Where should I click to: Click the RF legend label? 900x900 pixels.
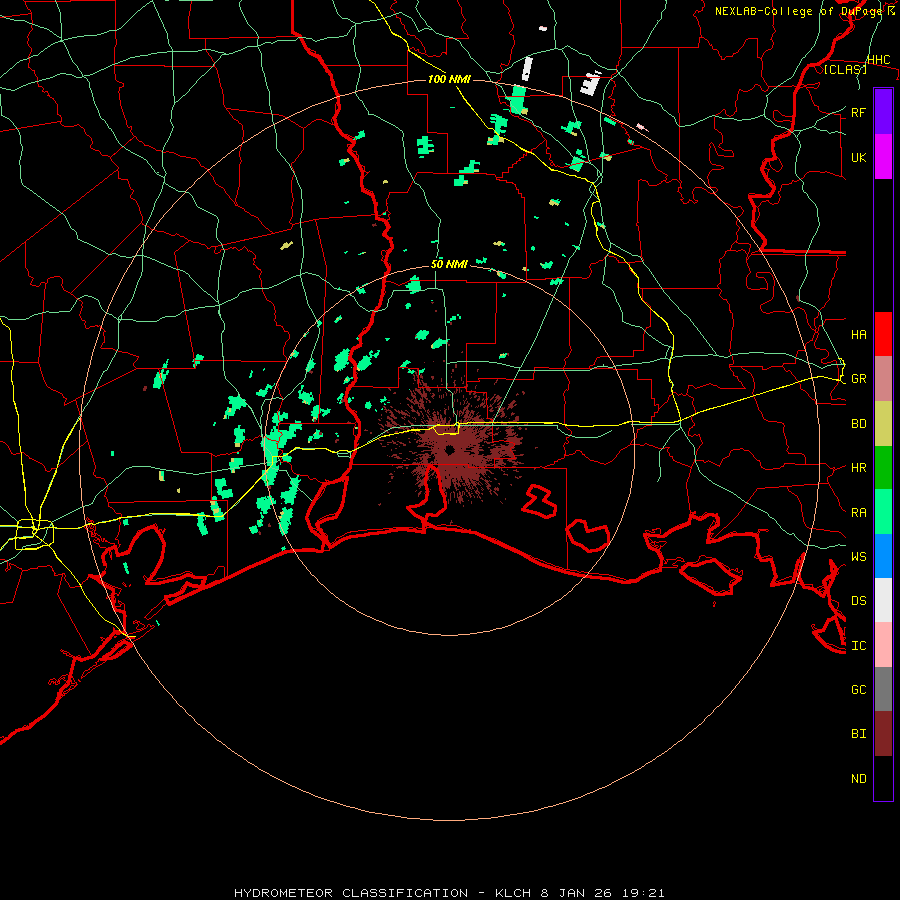click(858, 112)
